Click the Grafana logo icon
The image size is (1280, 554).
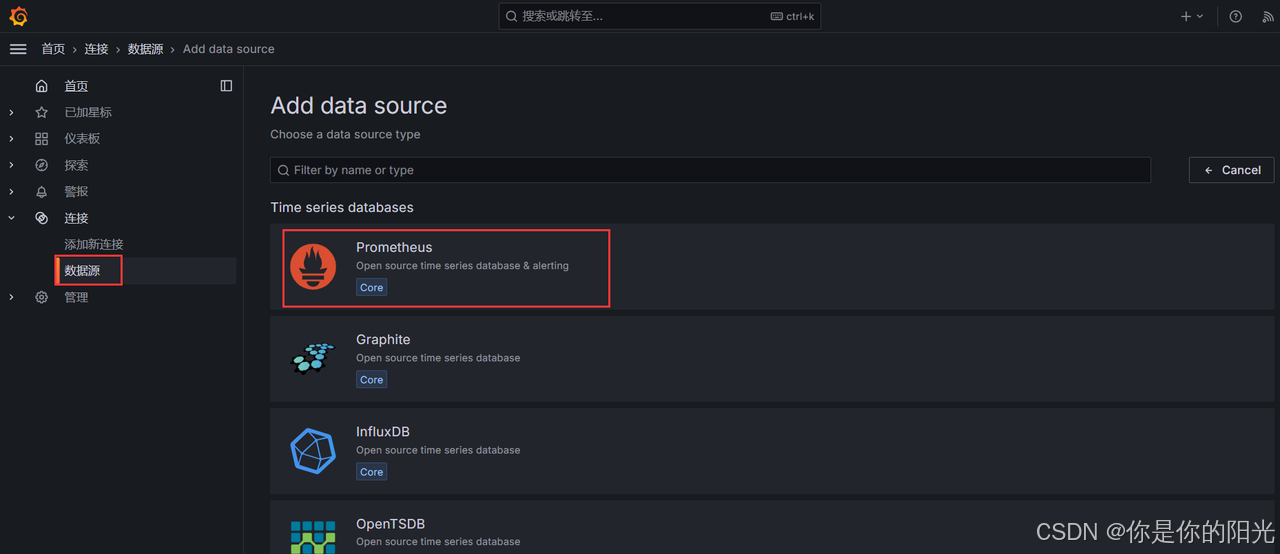coord(18,16)
